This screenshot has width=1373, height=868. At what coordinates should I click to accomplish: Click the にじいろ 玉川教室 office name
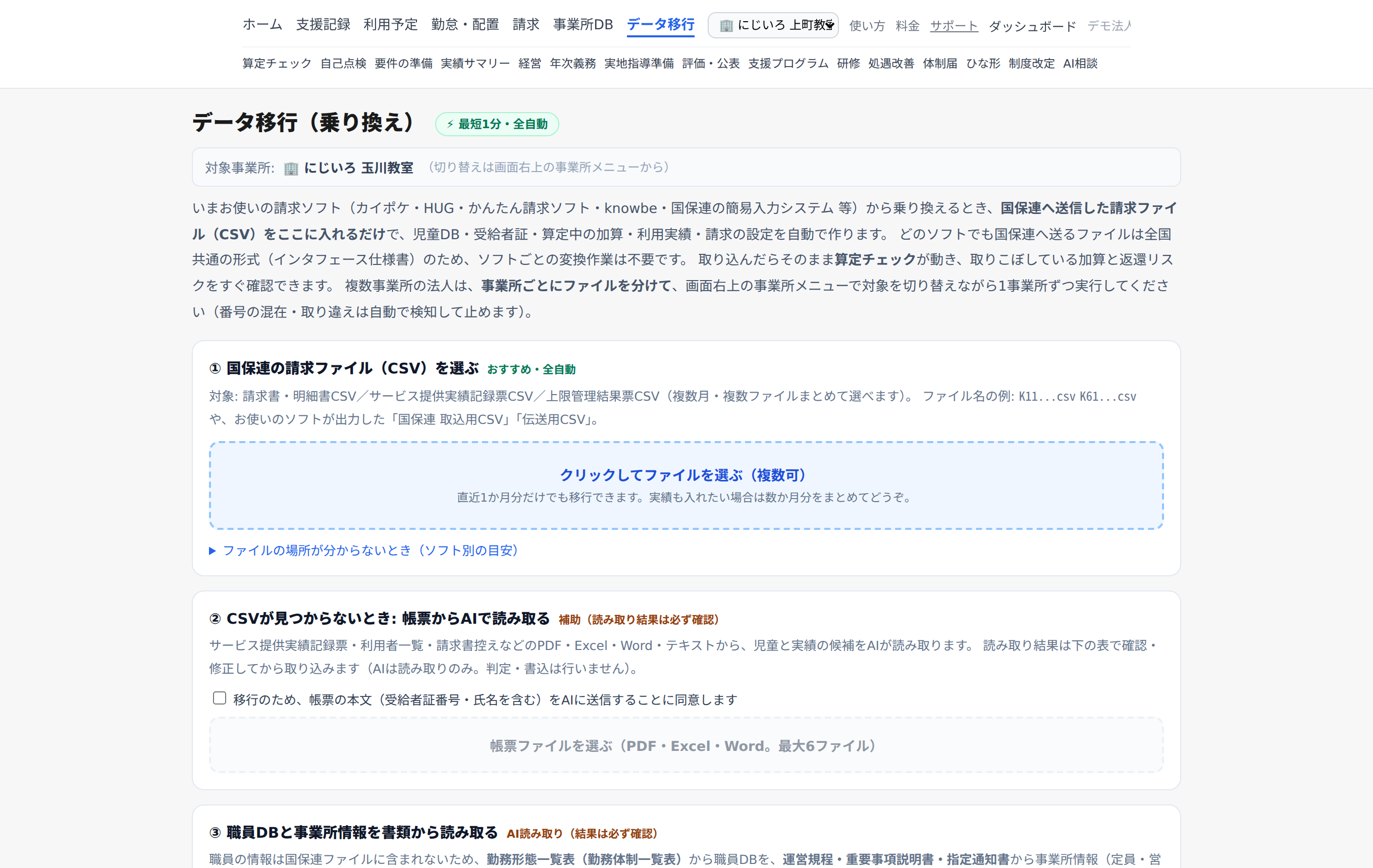pos(358,168)
